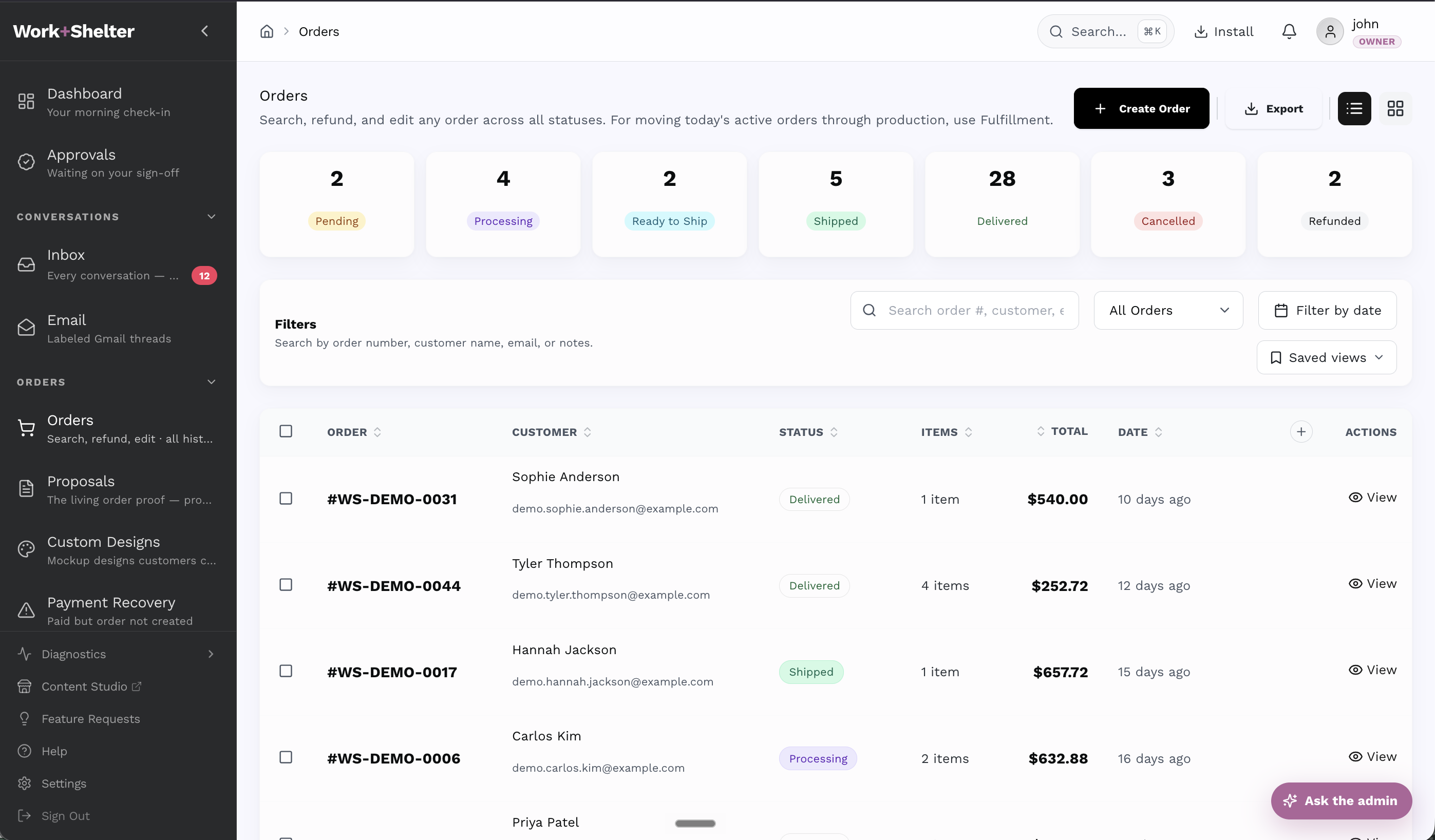Viewport: 1435px width, 840px height.
Task: Open the Saved views dropdown
Action: click(x=1326, y=357)
